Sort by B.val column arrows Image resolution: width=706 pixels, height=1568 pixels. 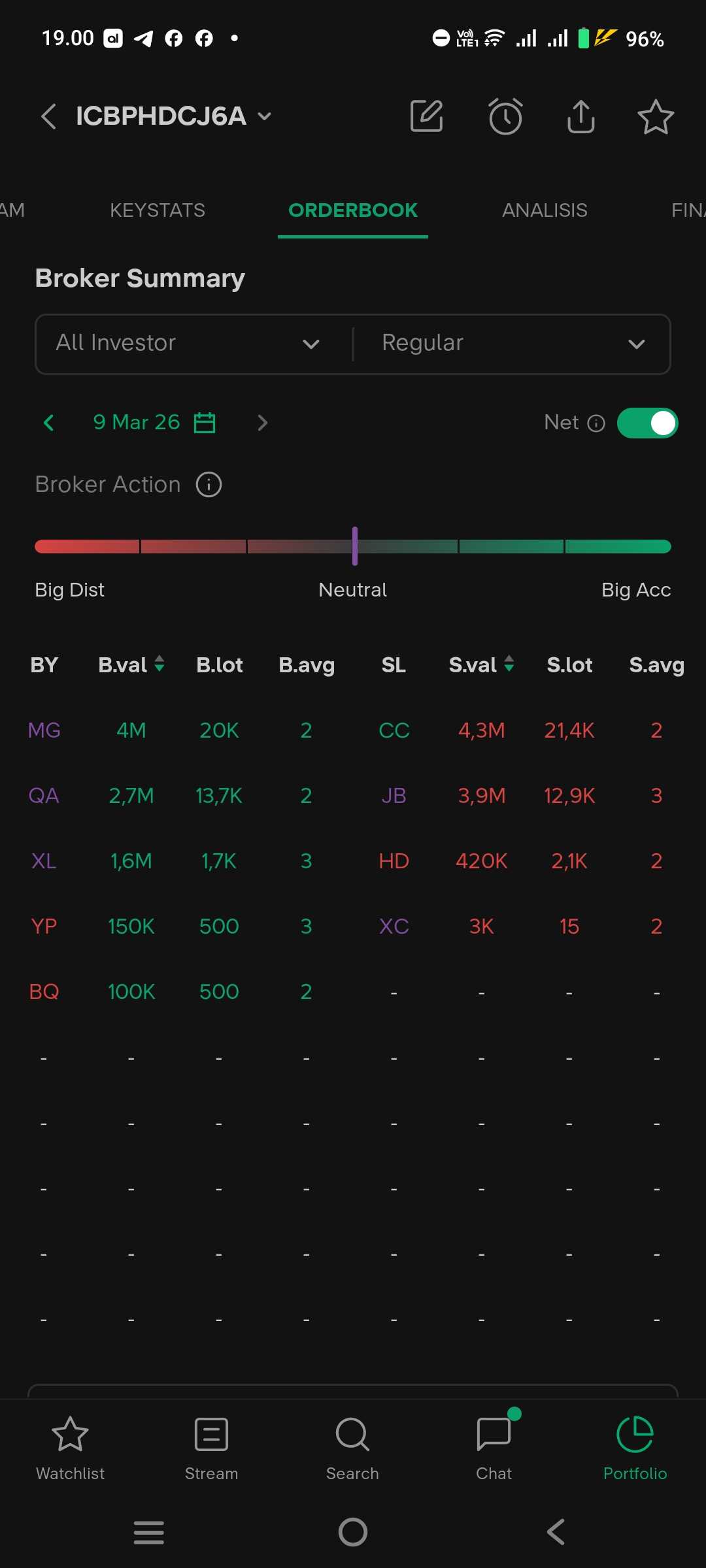(x=159, y=664)
